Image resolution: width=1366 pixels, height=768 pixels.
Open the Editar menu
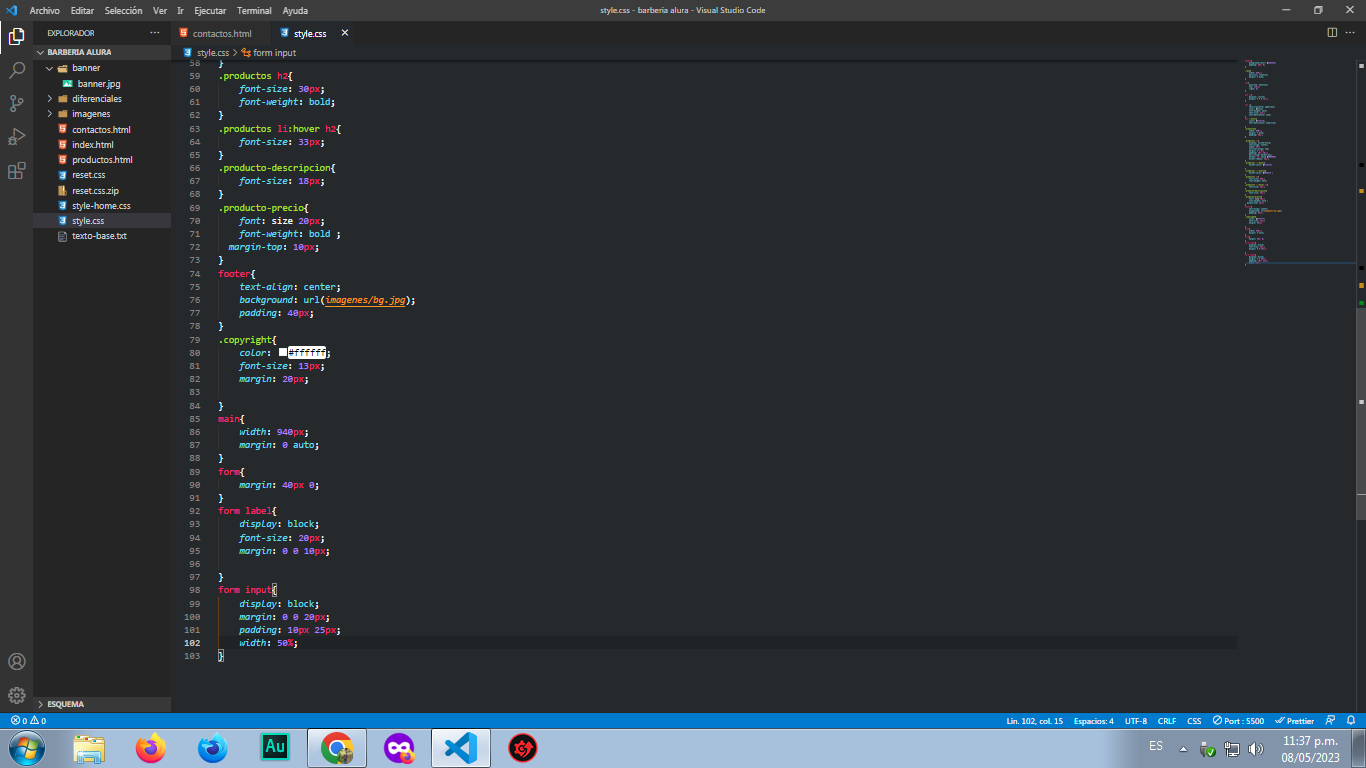point(82,10)
